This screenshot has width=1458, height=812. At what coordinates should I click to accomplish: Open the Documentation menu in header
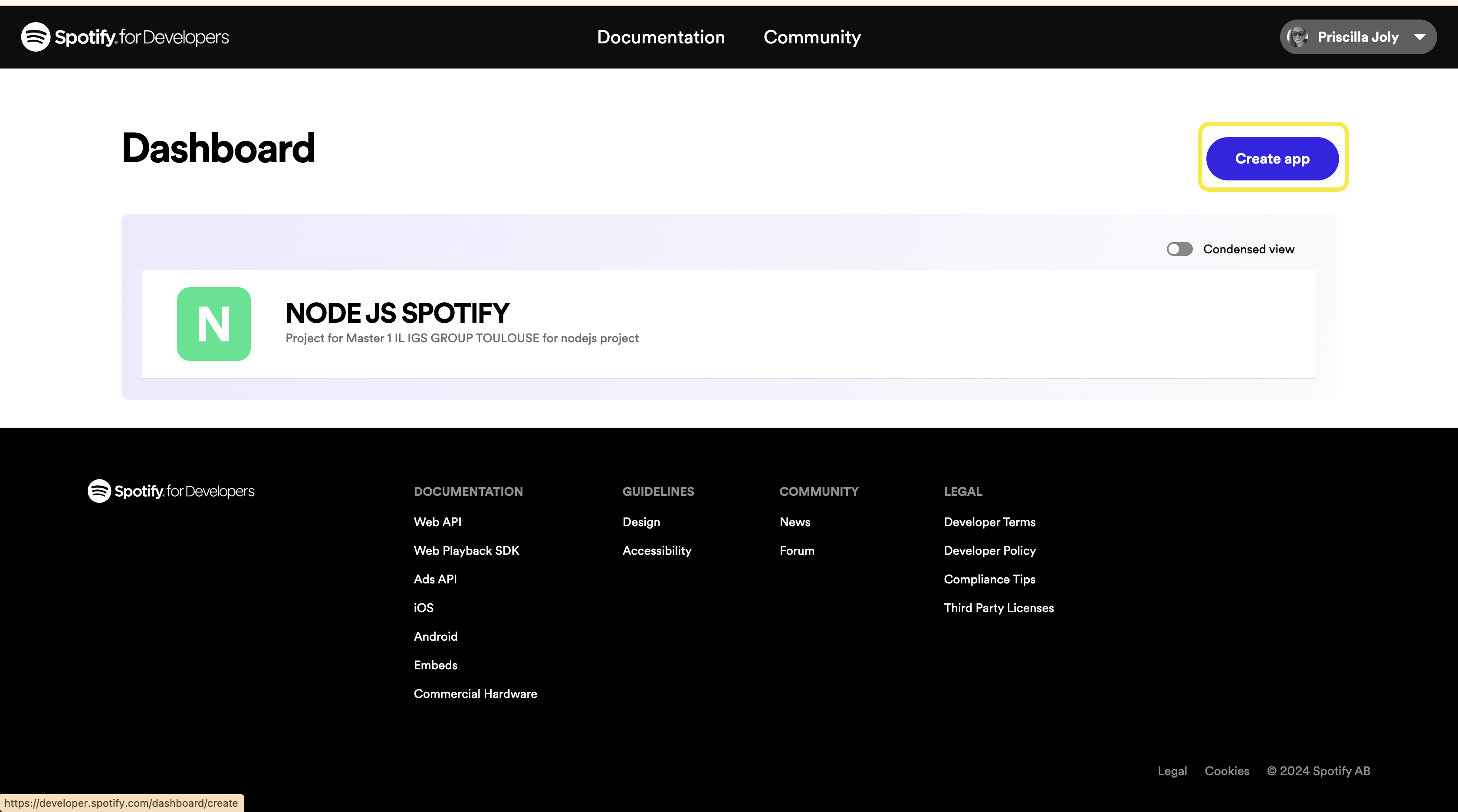tap(660, 37)
